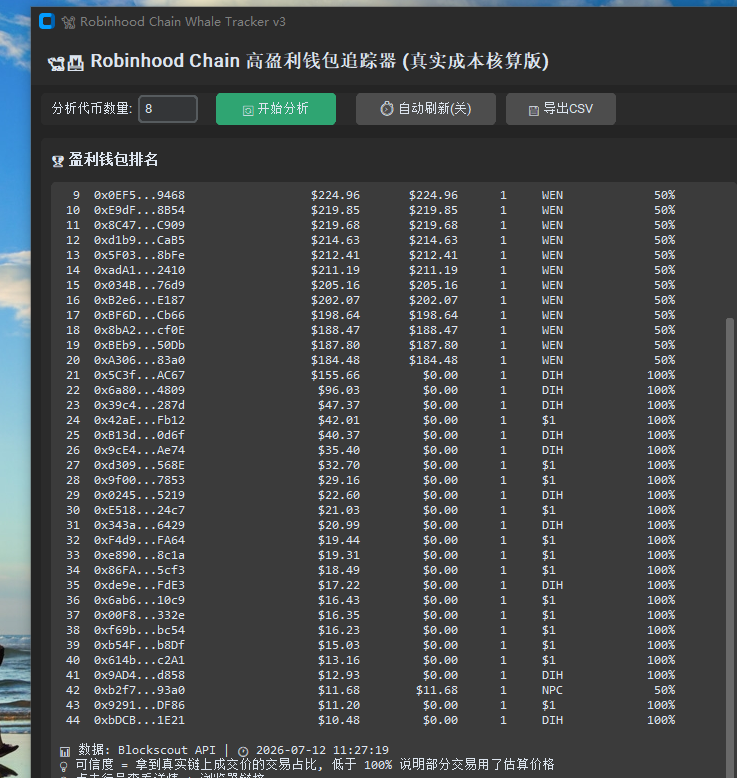Image resolution: width=737 pixels, height=778 pixels.
Task: Select wallet row 0x9cE4...Ae74
Action: [x=370, y=450]
